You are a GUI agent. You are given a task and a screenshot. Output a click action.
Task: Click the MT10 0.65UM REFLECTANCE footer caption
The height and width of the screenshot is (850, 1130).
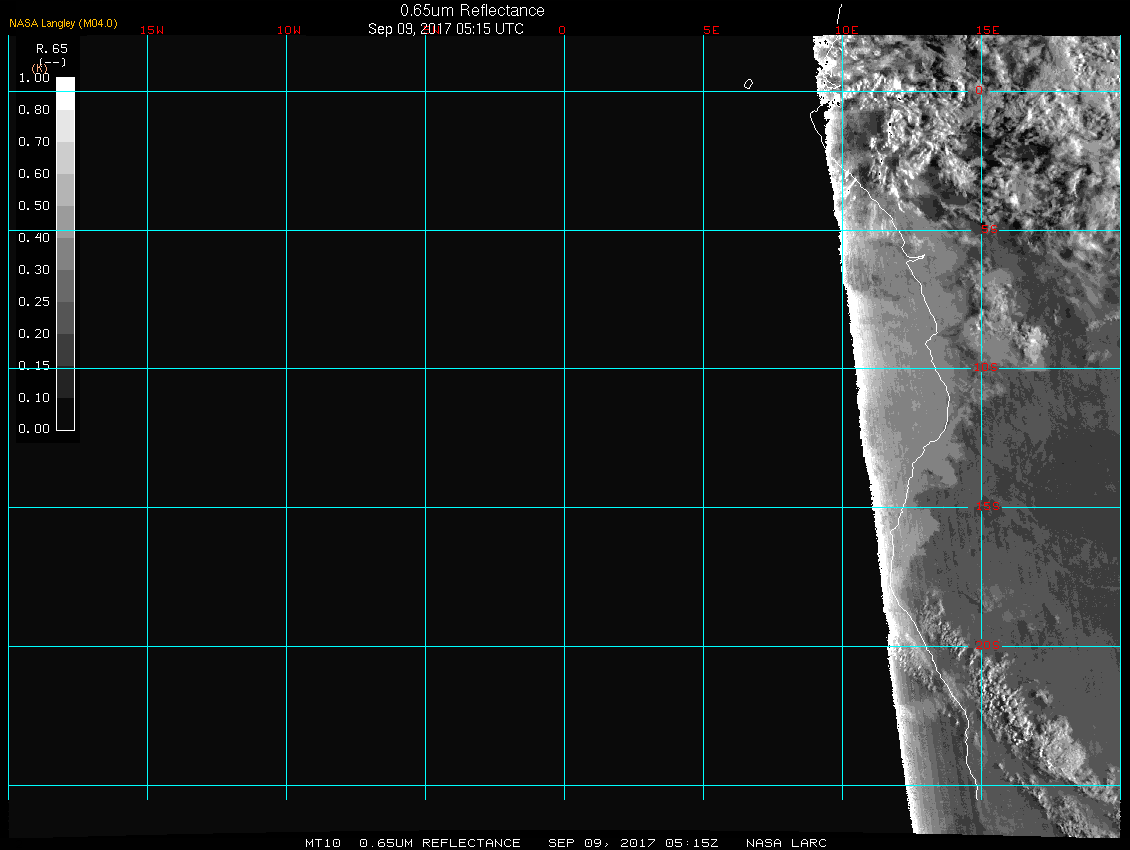pos(413,843)
